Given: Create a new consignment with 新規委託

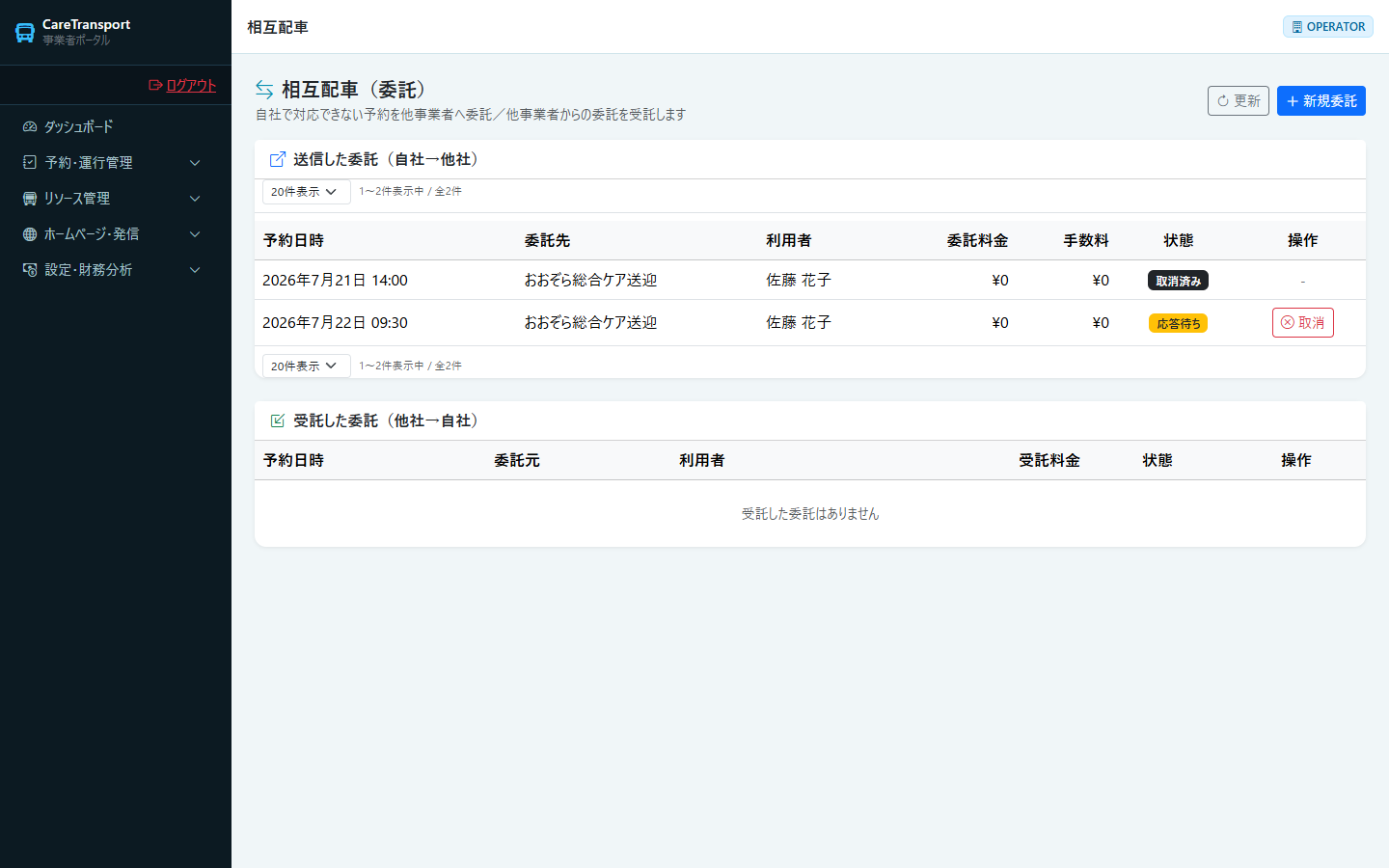Looking at the screenshot, I should pos(1321,100).
